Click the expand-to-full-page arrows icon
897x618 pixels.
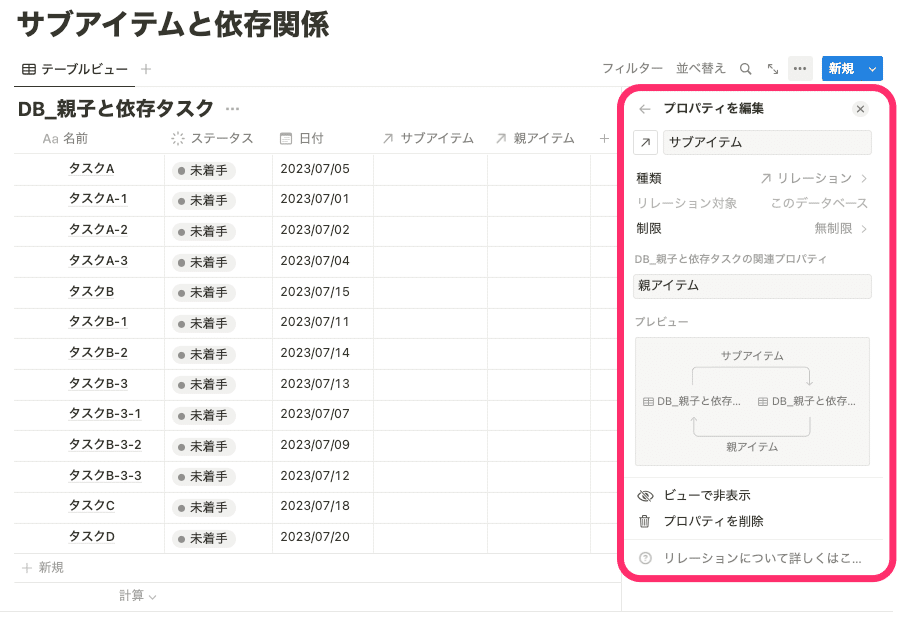[771, 68]
